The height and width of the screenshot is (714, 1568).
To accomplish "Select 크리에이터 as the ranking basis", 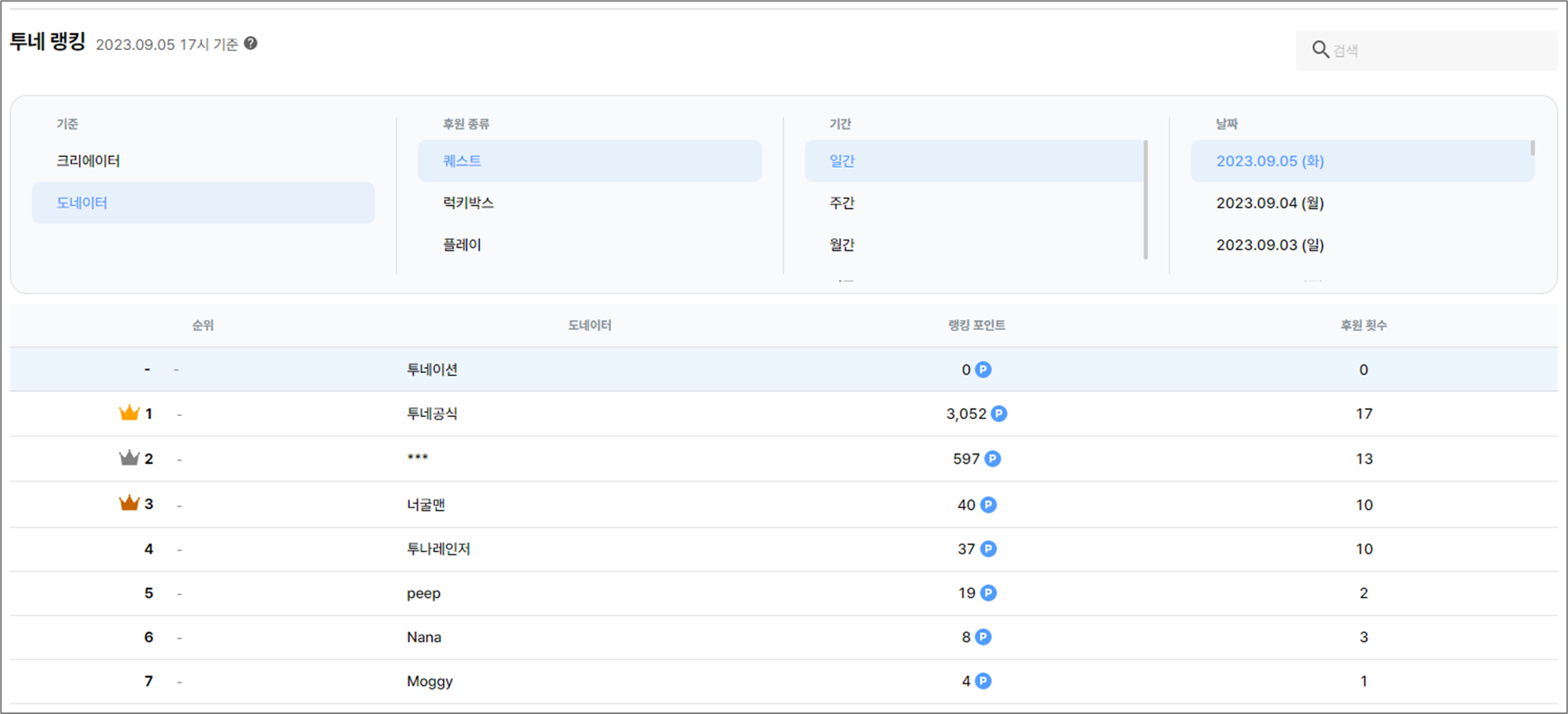I will coord(88,161).
